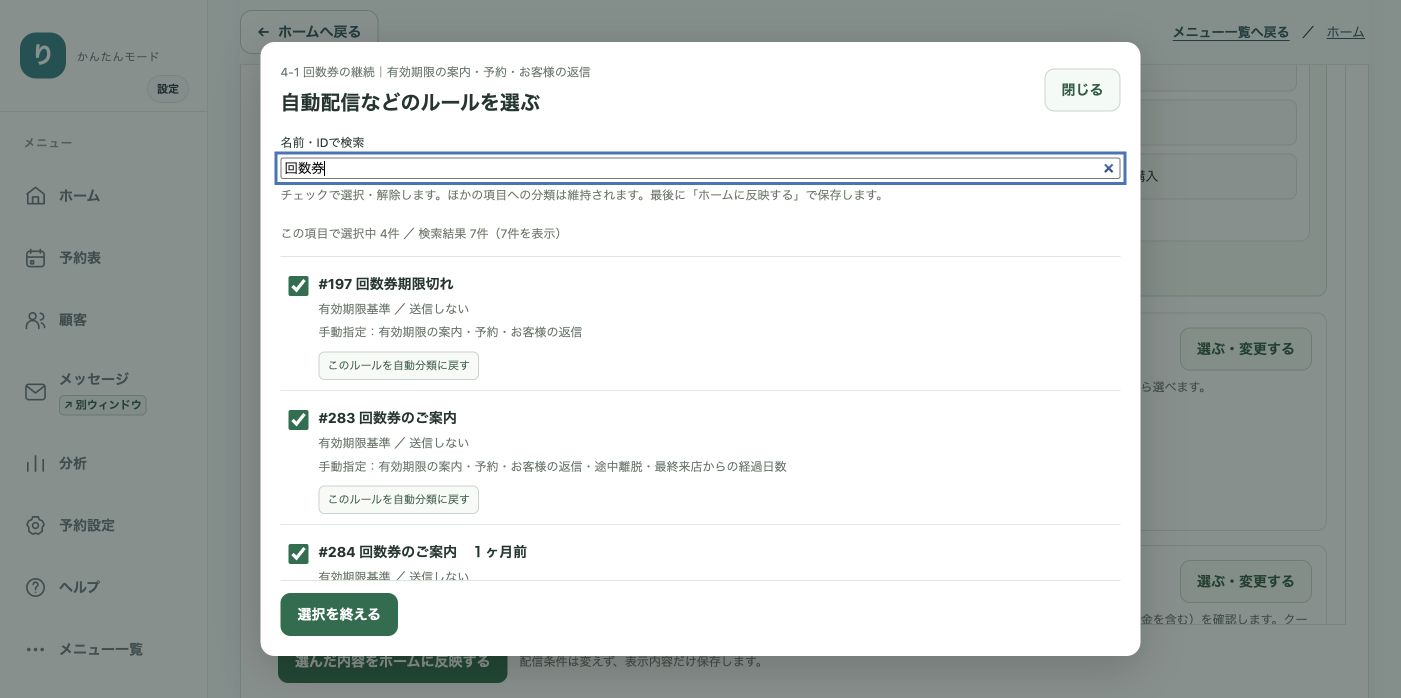Click the three dots icon for メニュー一覧
Viewport: 1401px width, 698px height.
click(x=35, y=649)
